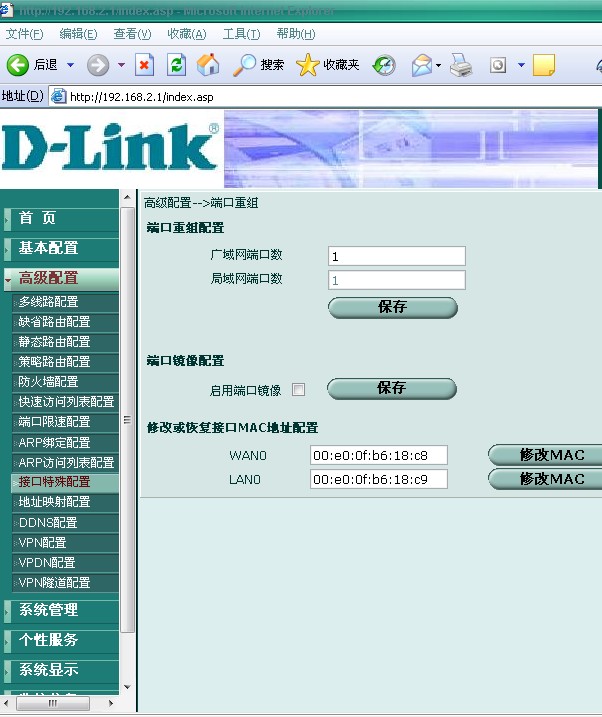602x717 pixels.
Task: Expand 个性服务 sidebar section
Action: click(61, 640)
